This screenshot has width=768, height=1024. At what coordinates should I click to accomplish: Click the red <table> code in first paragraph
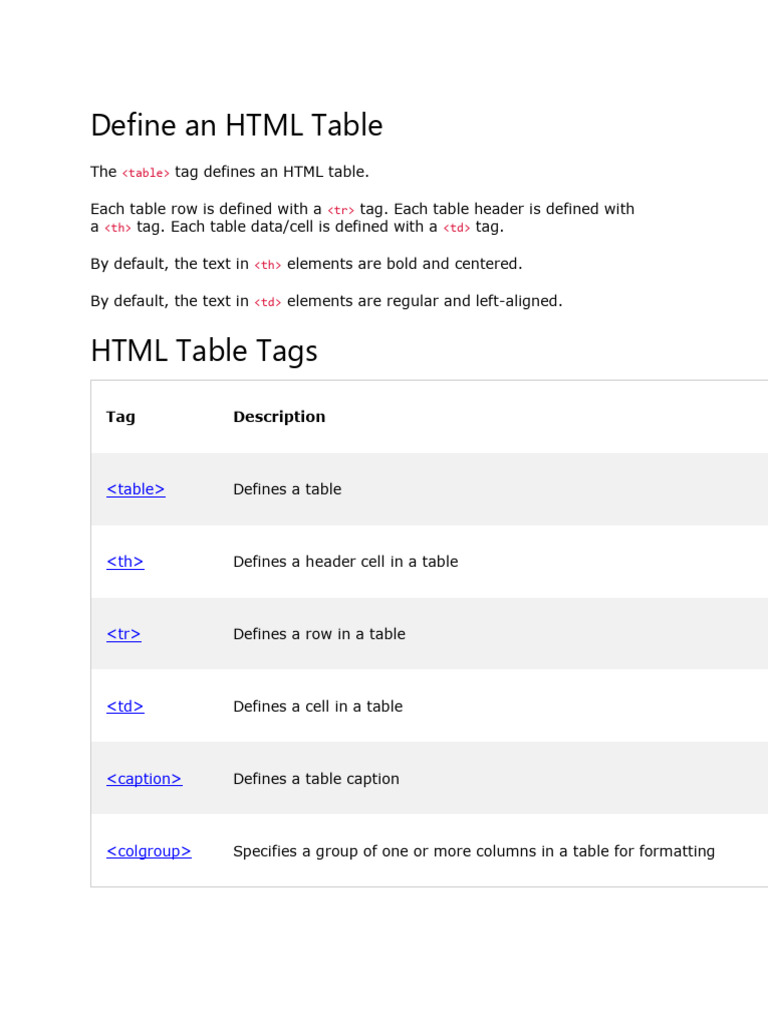click(x=146, y=173)
